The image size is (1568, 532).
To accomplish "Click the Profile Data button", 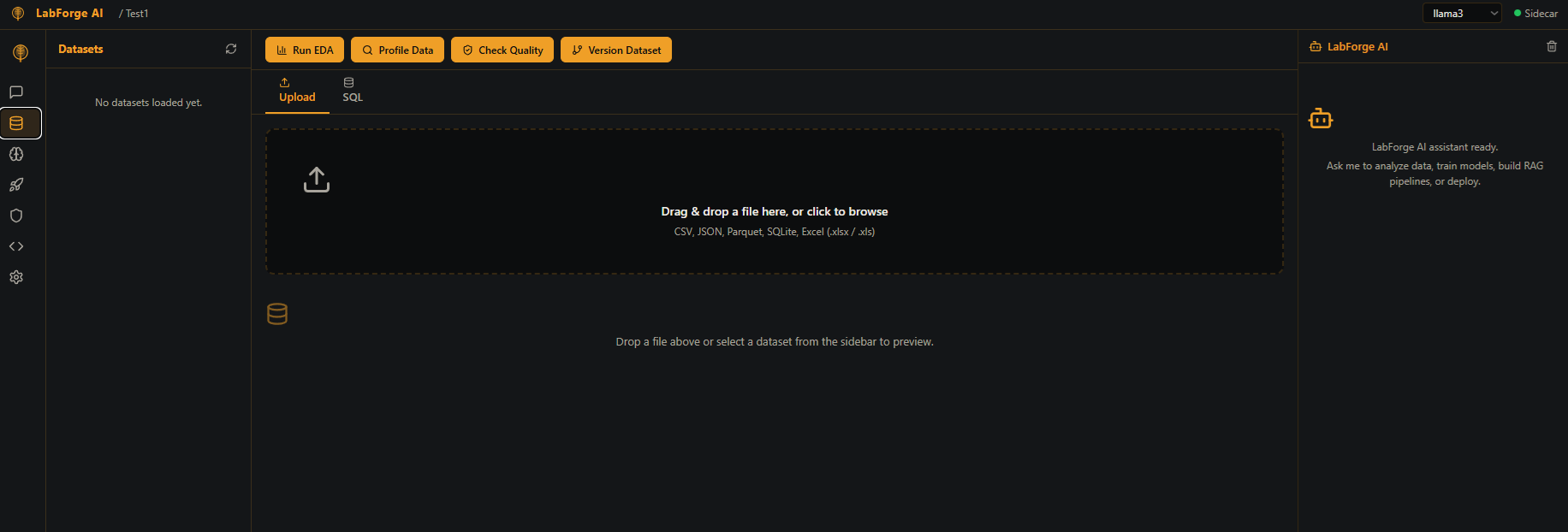I will 397,50.
